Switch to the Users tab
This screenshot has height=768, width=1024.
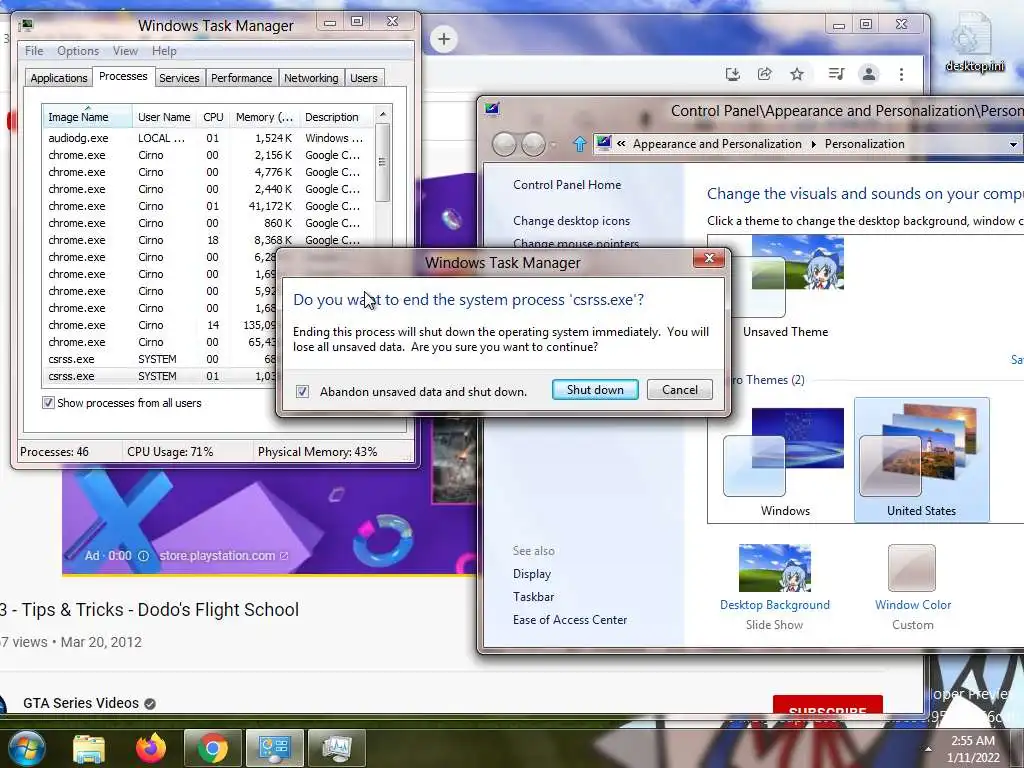coord(364,78)
